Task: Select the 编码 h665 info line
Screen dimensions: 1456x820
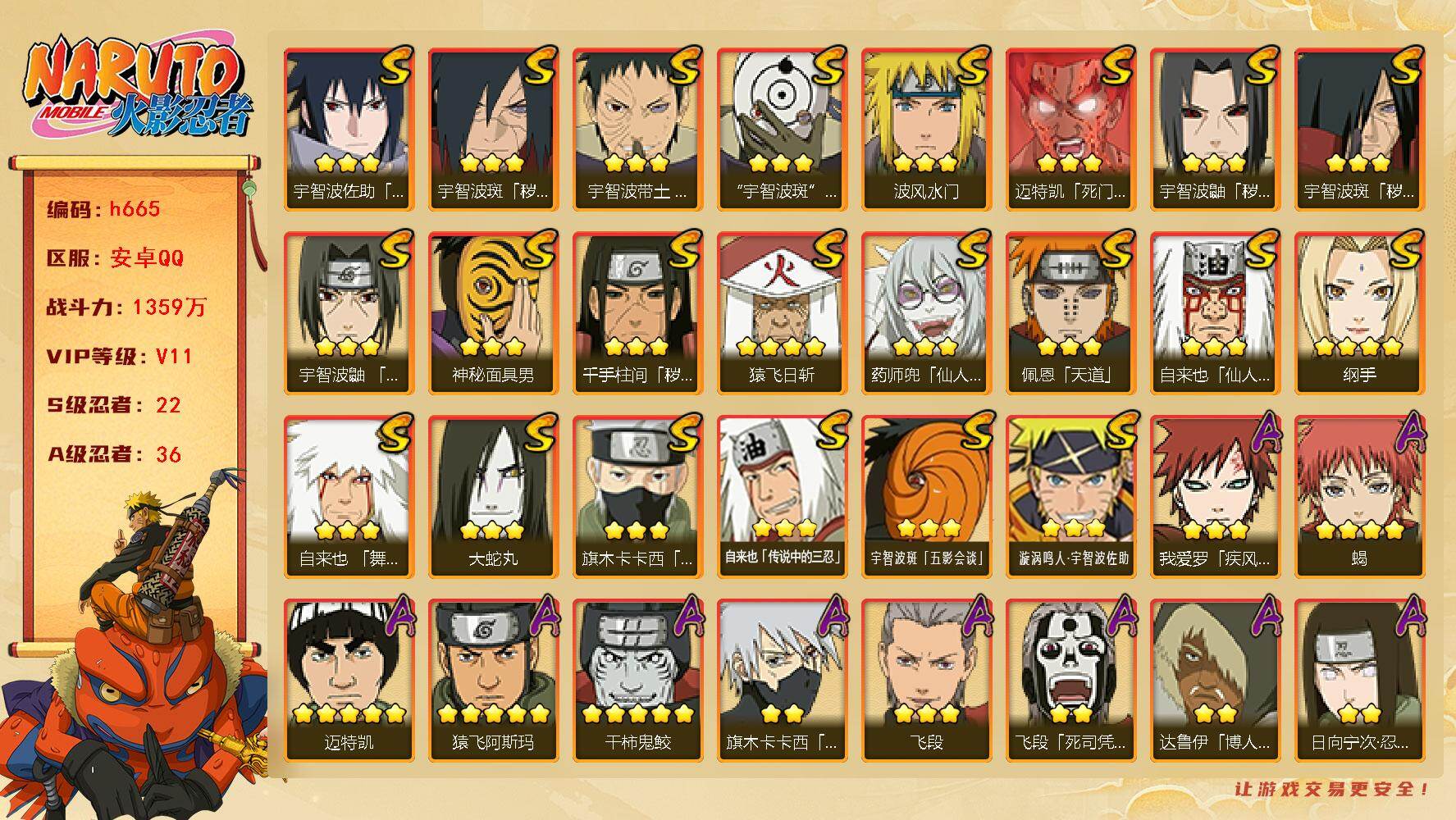Action: pyautogui.click(x=103, y=209)
